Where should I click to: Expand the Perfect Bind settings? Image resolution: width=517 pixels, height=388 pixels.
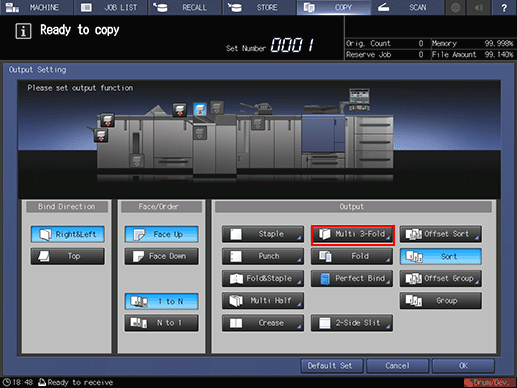[x=352, y=278]
